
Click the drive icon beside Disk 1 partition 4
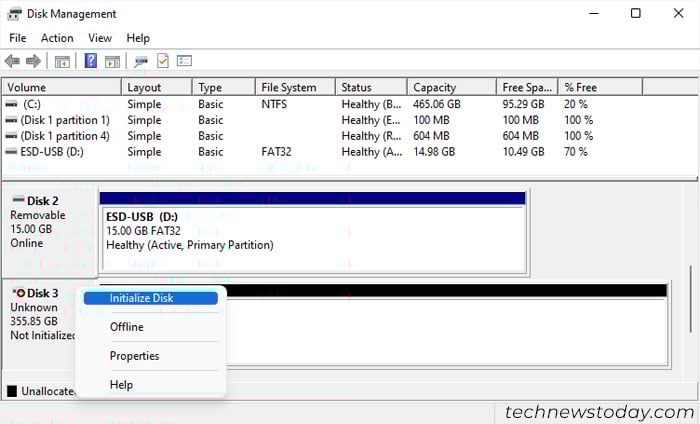(11, 136)
